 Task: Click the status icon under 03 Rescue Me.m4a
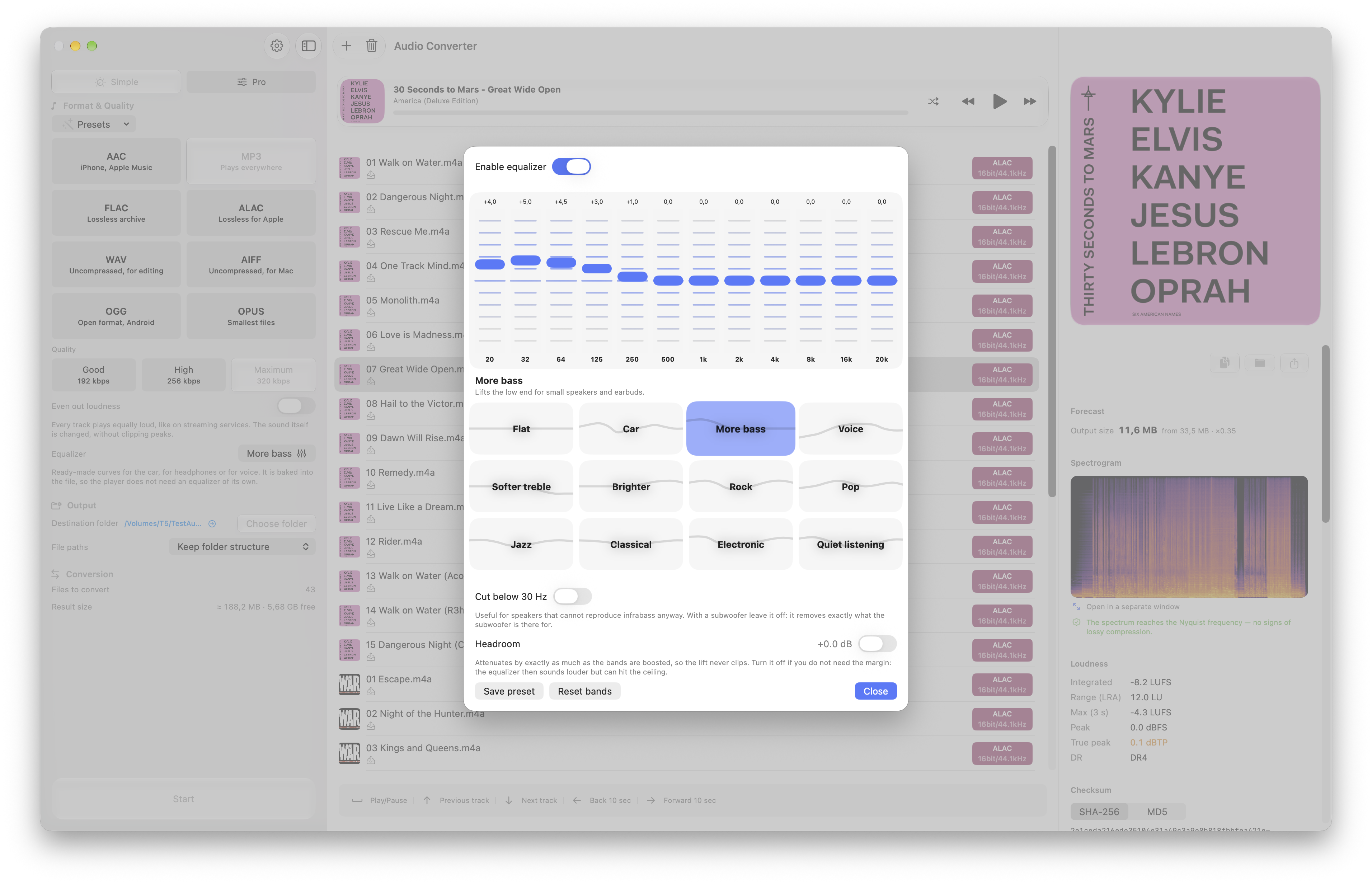coord(371,244)
